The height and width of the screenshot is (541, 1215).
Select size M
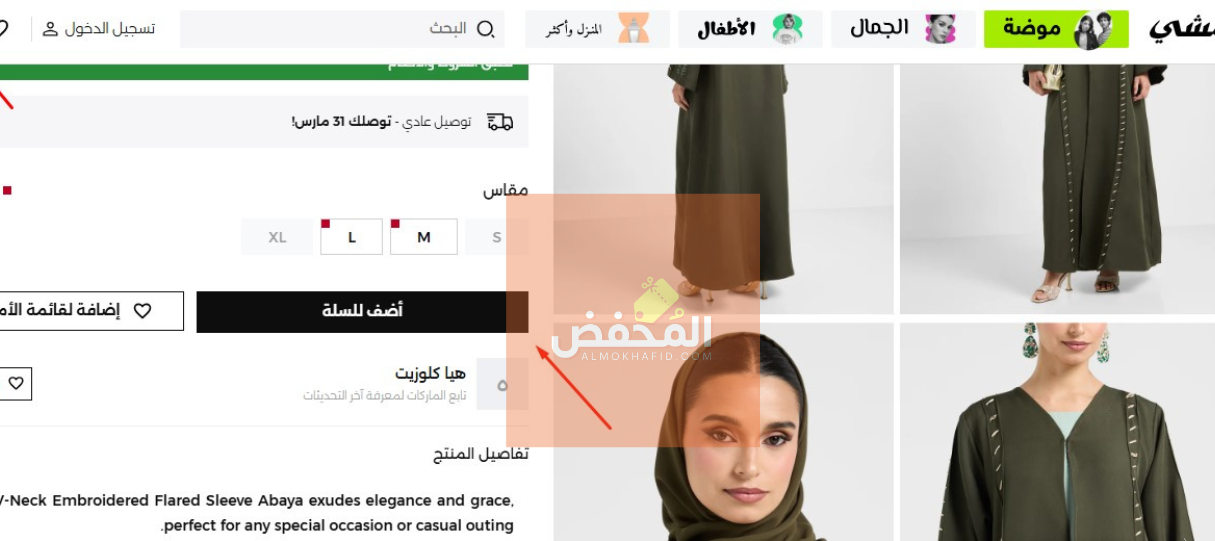[x=424, y=237]
